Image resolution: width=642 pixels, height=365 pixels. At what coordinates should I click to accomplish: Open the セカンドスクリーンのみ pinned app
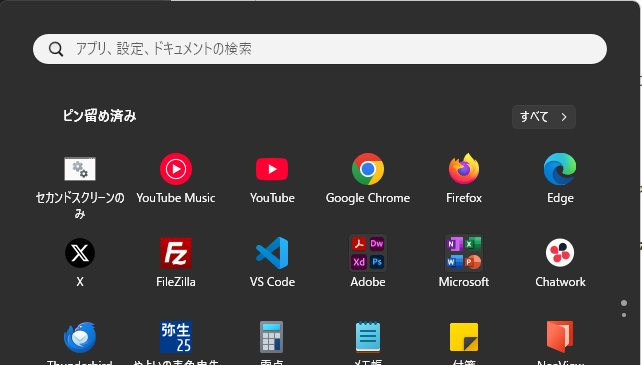tap(80, 169)
